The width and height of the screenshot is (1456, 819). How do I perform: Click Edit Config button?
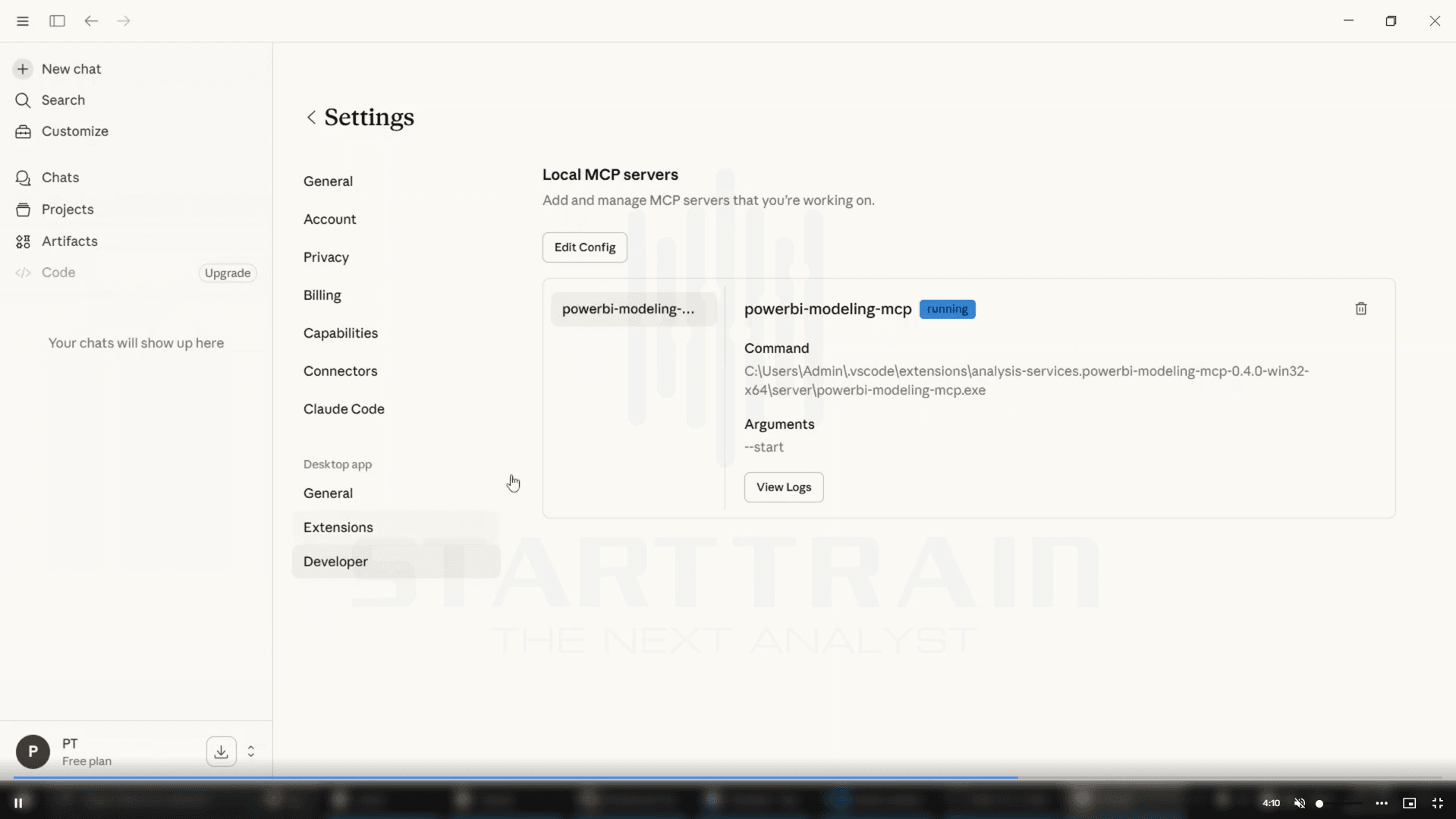[584, 247]
